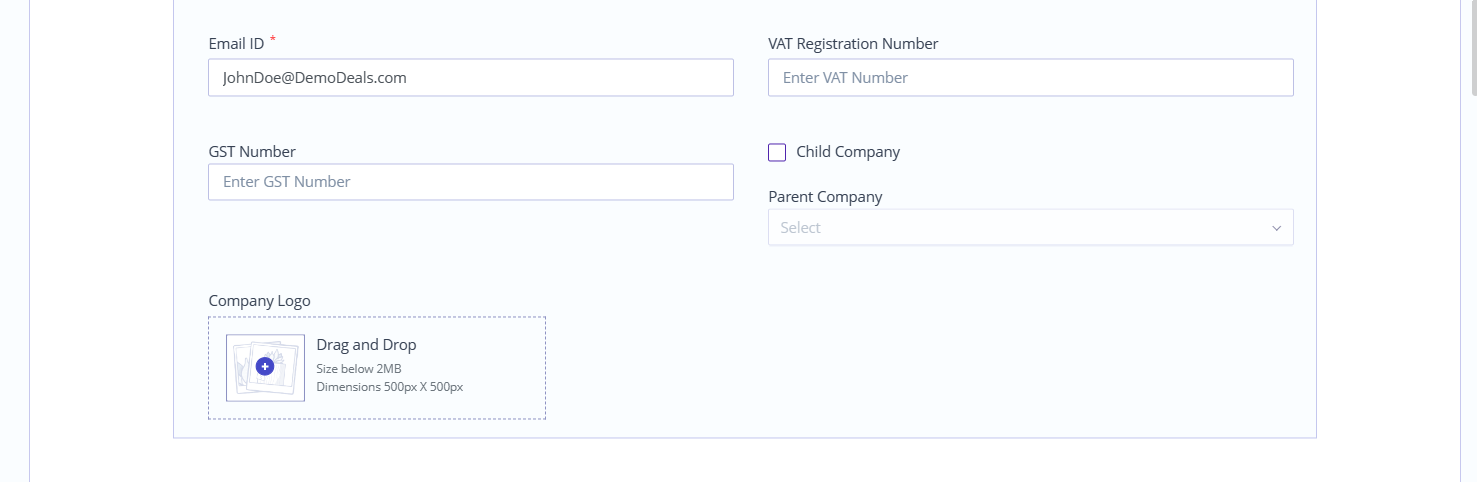The image size is (1477, 482).
Task: Click the blue plus upload icon
Action: pyautogui.click(x=265, y=367)
